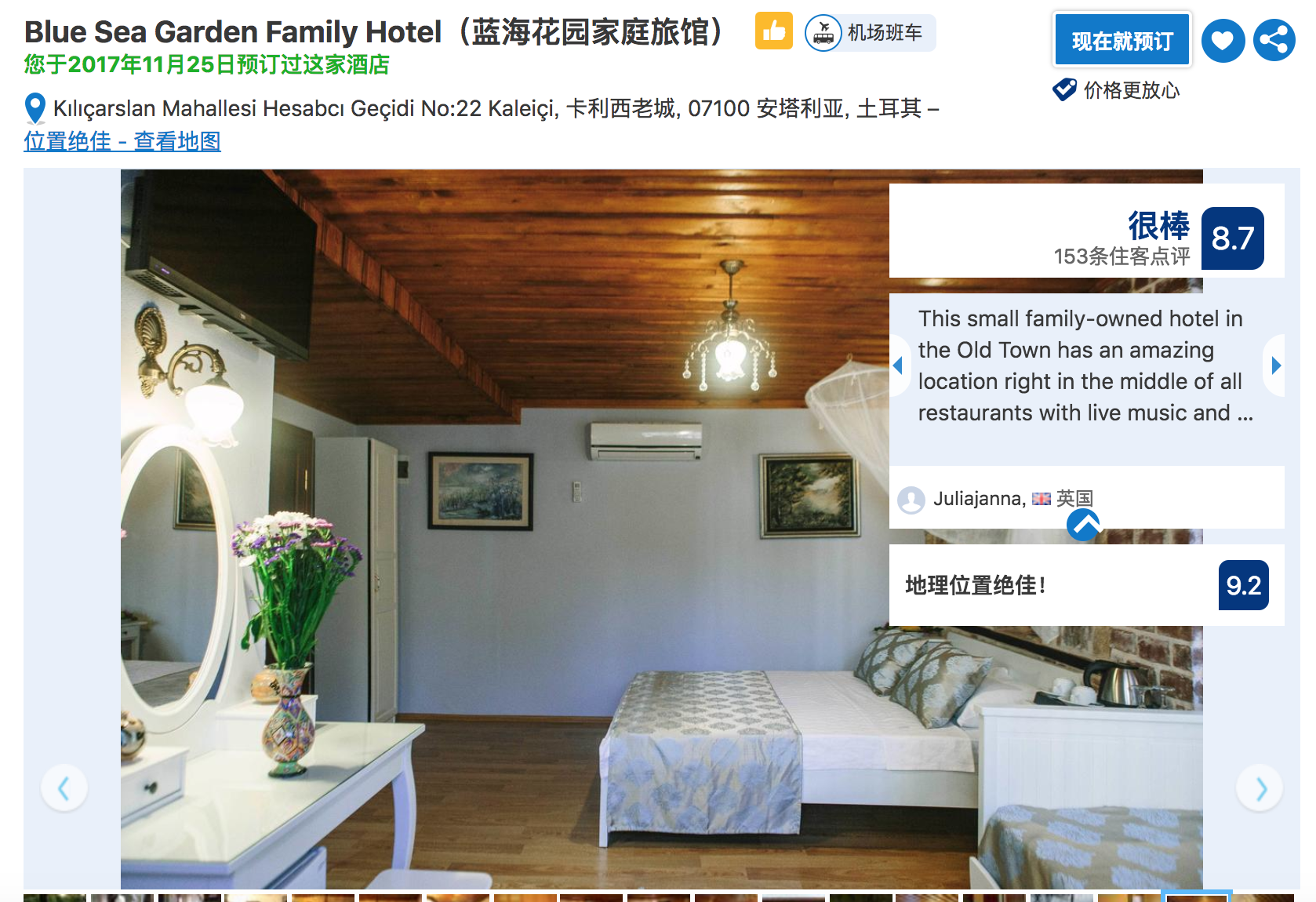
Task: Open the share icon button
Action: [1274, 40]
